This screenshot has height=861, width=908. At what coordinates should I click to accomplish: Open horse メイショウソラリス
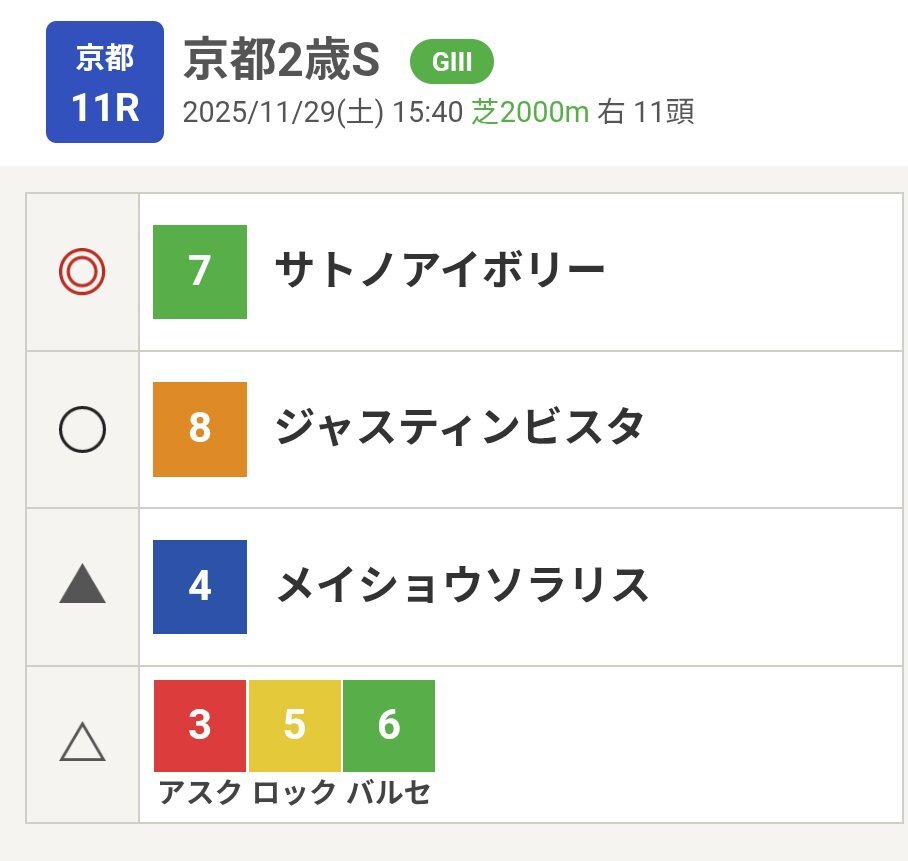point(462,586)
